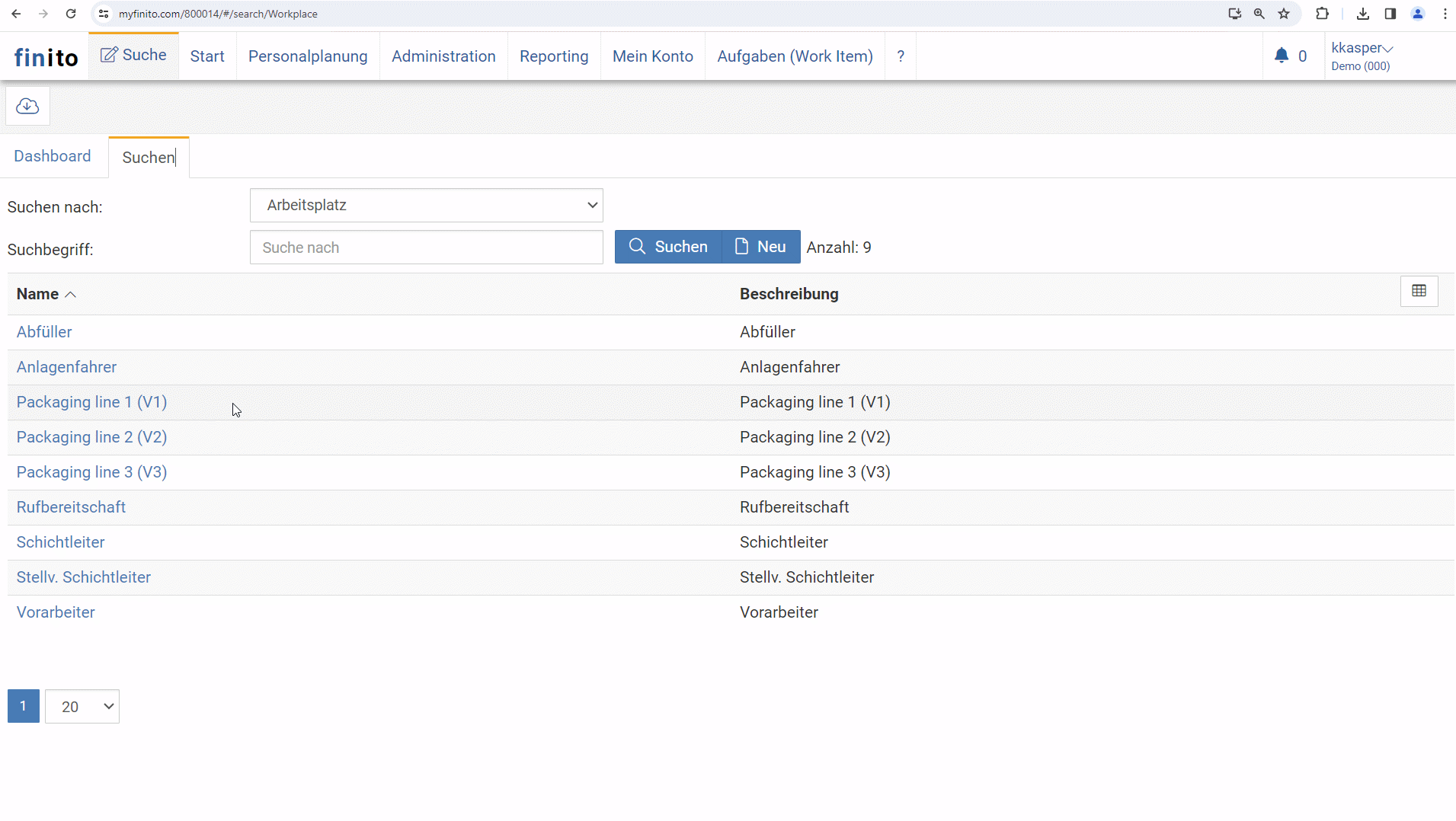Click the blue Suchen search button

click(x=668, y=248)
